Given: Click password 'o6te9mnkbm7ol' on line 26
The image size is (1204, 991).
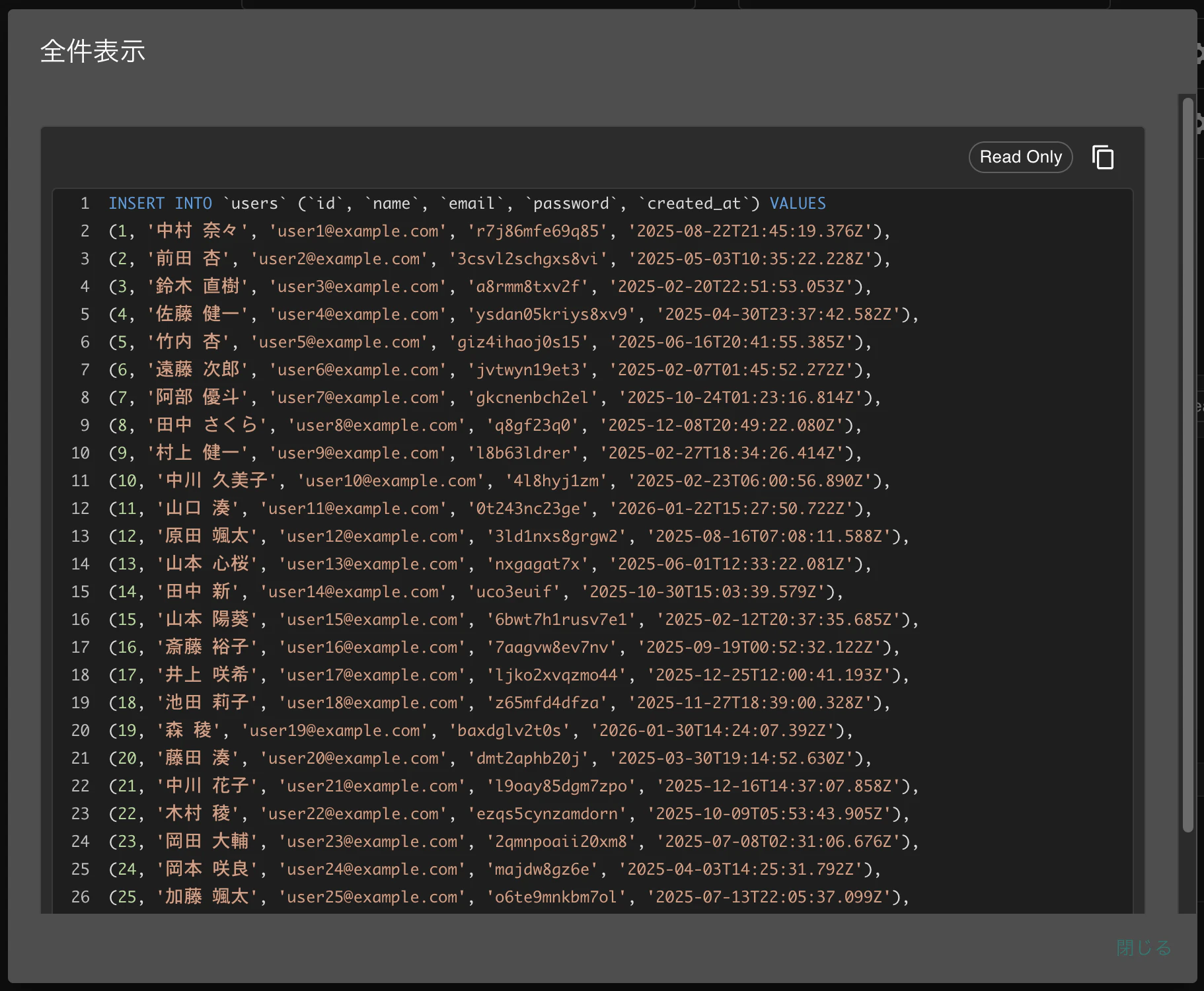Looking at the screenshot, I should [556, 897].
